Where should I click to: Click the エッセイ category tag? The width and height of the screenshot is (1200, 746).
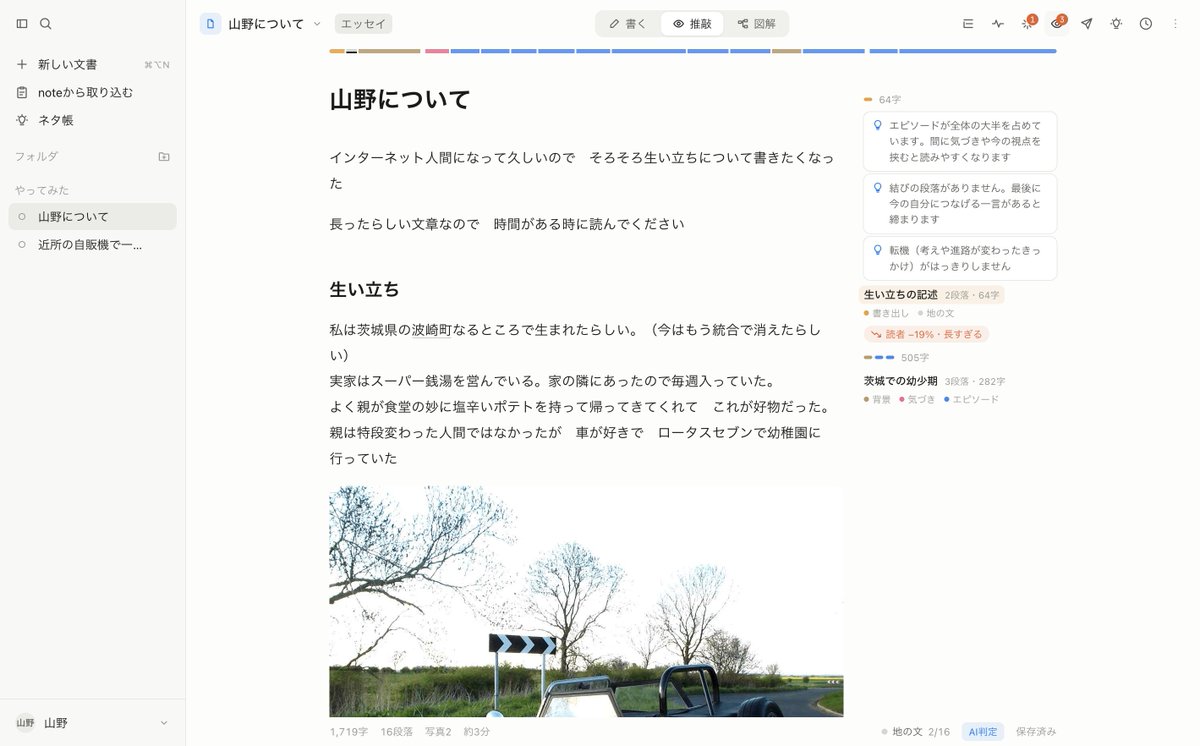point(364,24)
